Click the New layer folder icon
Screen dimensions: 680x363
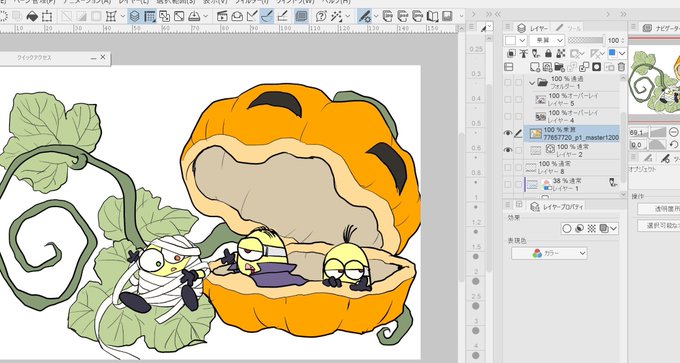point(559,67)
